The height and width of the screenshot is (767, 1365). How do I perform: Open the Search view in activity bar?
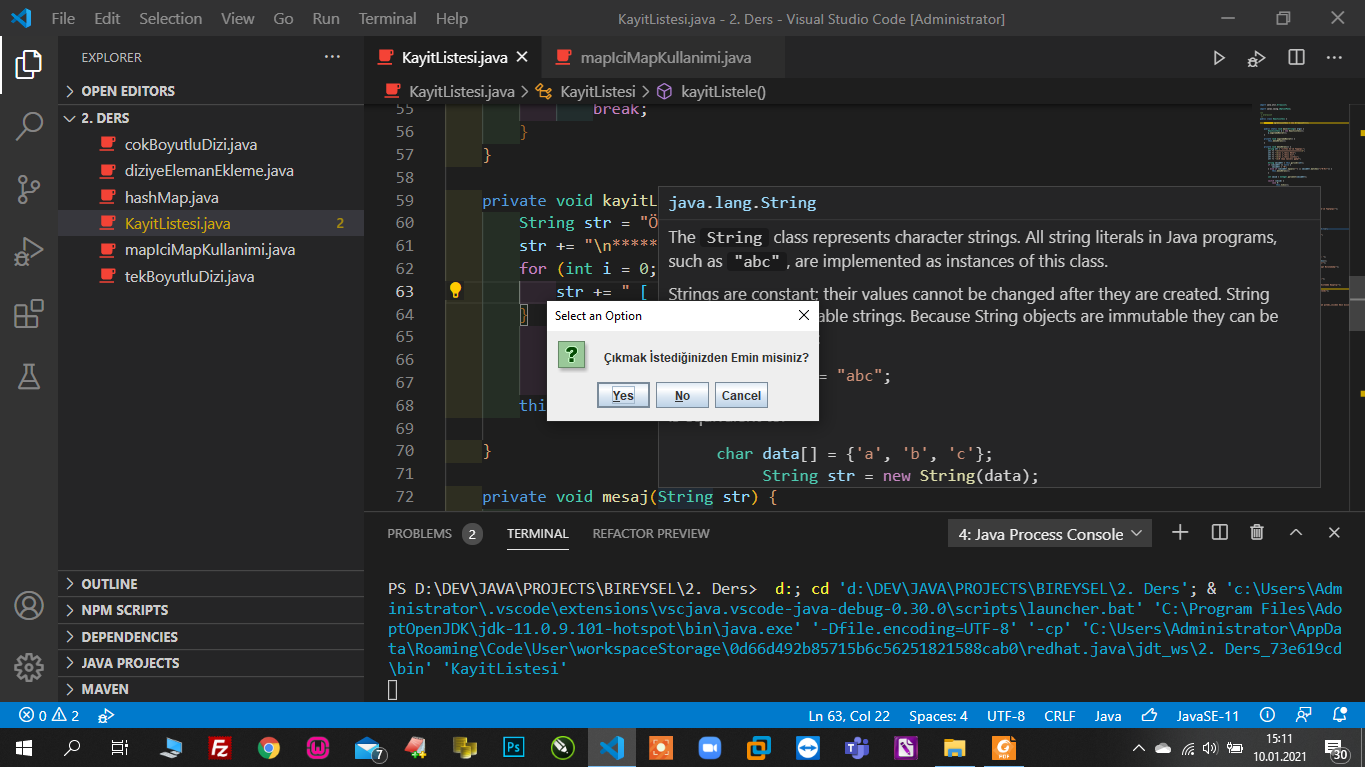click(x=28, y=126)
